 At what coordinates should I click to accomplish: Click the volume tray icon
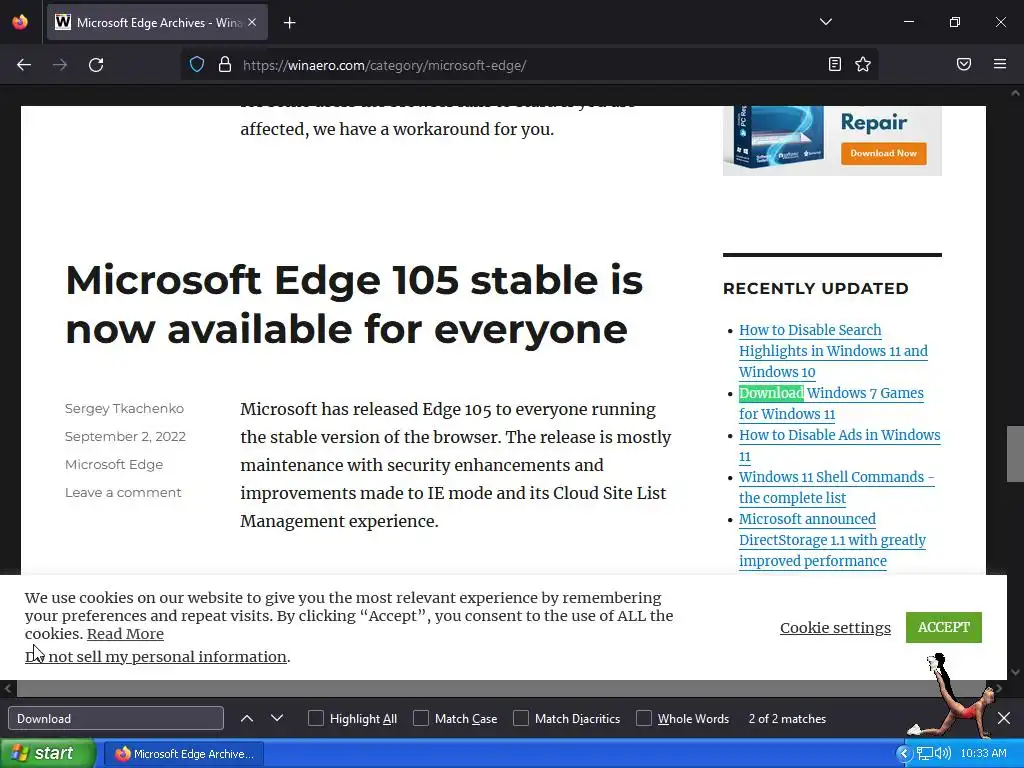tap(942, 754)
